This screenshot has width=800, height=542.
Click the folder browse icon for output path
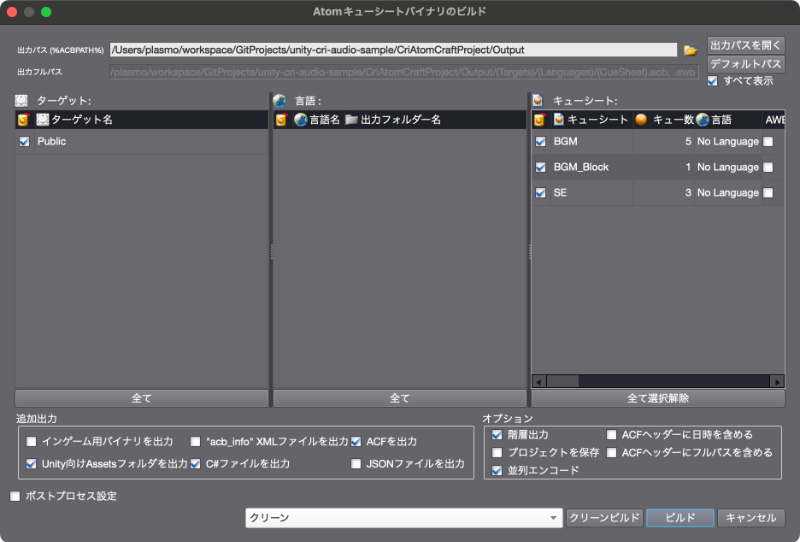pos(690,49)
